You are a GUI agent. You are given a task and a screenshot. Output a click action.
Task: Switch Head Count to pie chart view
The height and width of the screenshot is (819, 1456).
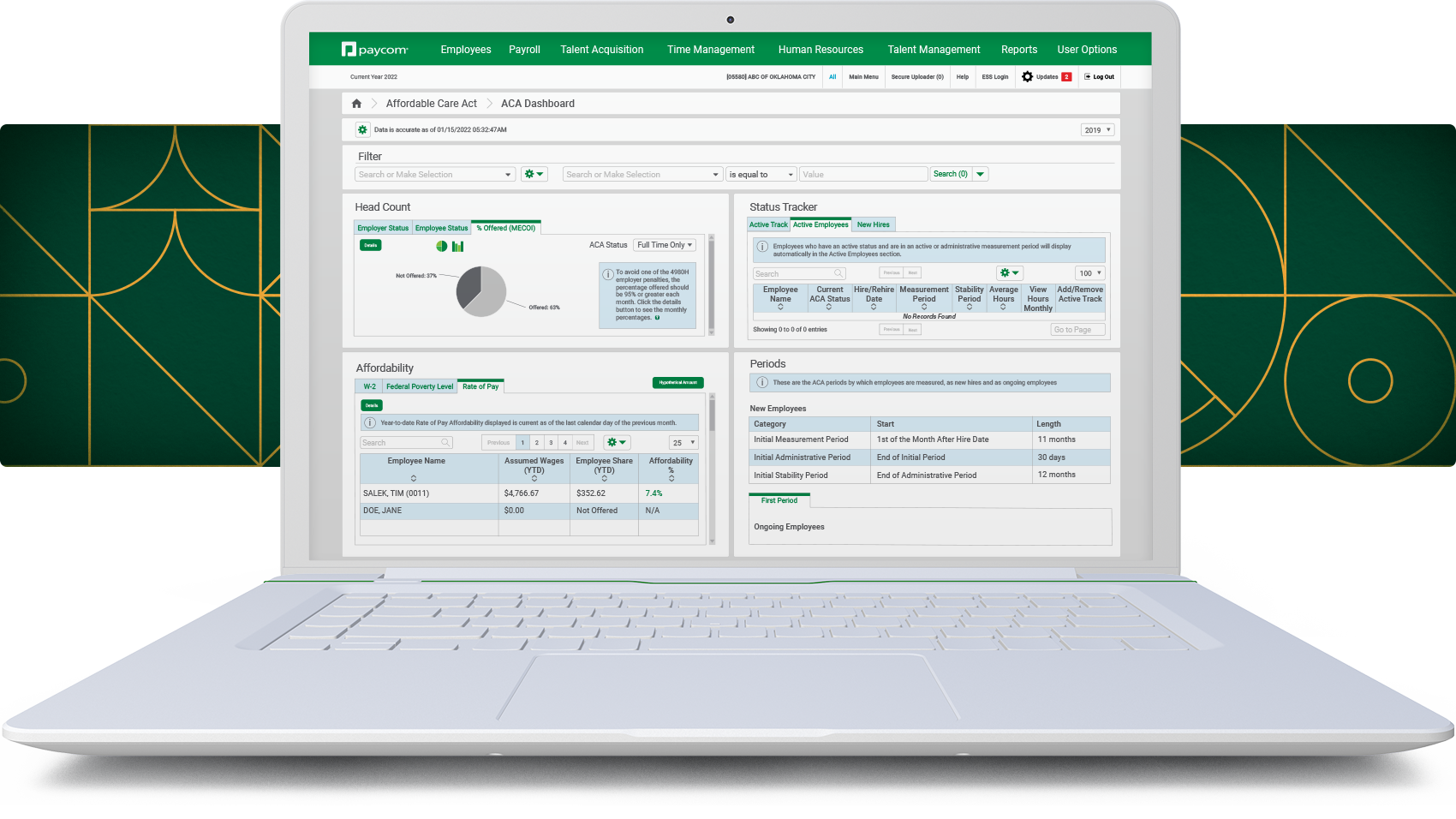coord(442,246)
